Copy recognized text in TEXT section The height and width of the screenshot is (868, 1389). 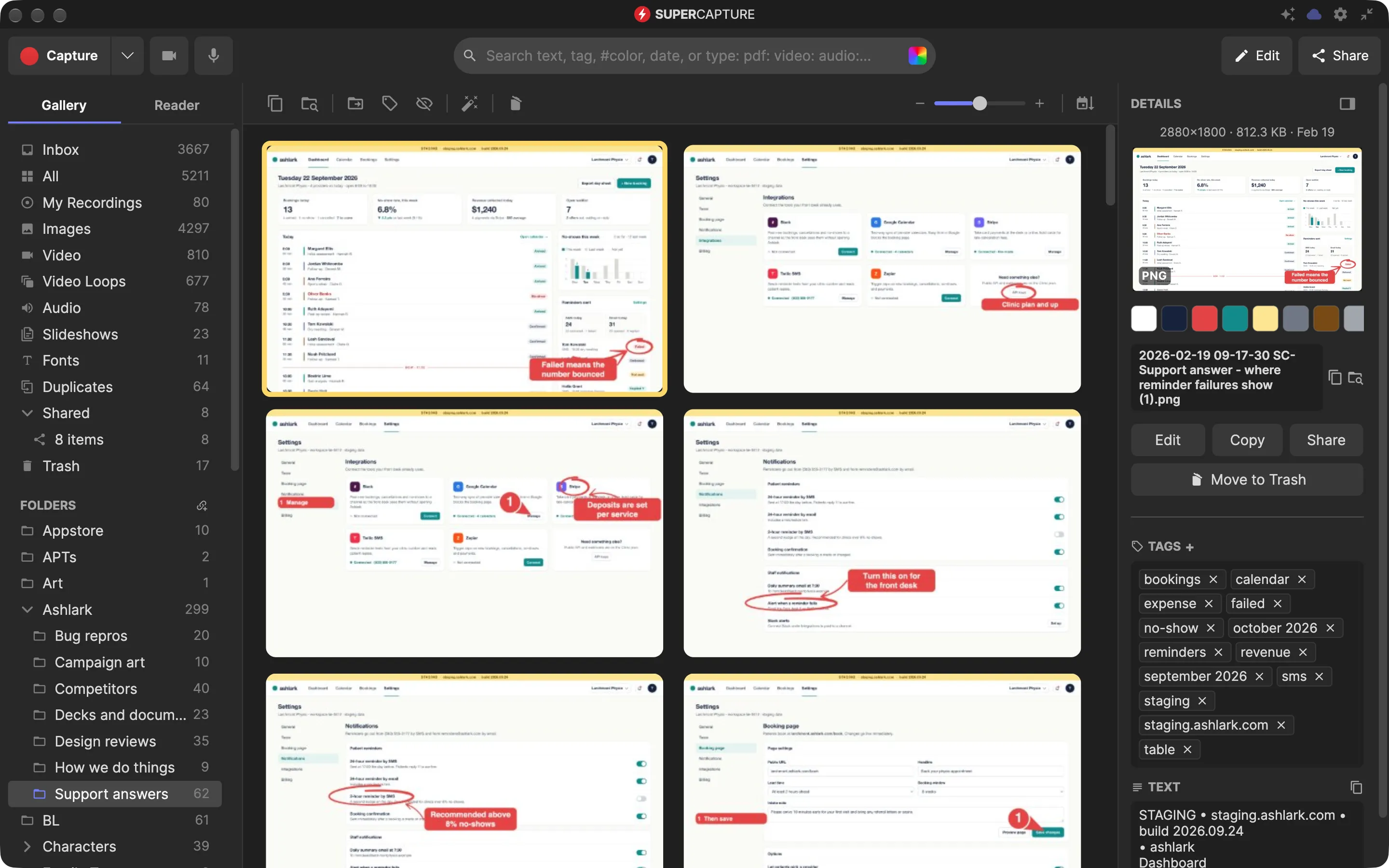coord(1356,787)
